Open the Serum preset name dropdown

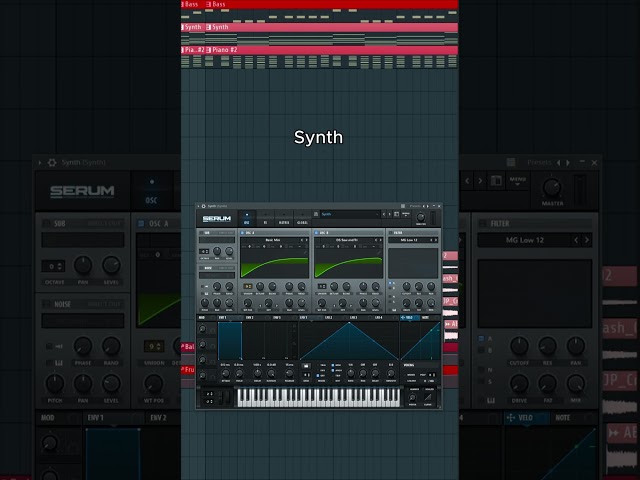(x=350, y=214)
